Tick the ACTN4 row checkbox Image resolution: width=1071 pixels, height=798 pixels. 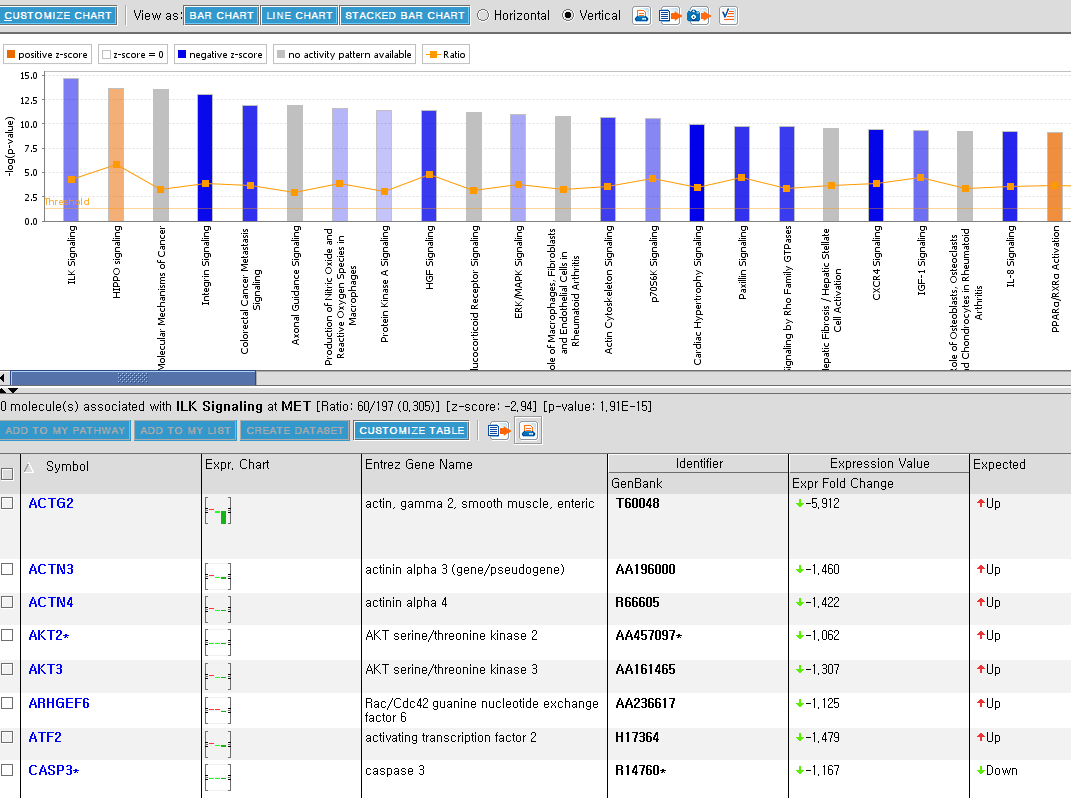pyautogui.click(x=7, y=602)
